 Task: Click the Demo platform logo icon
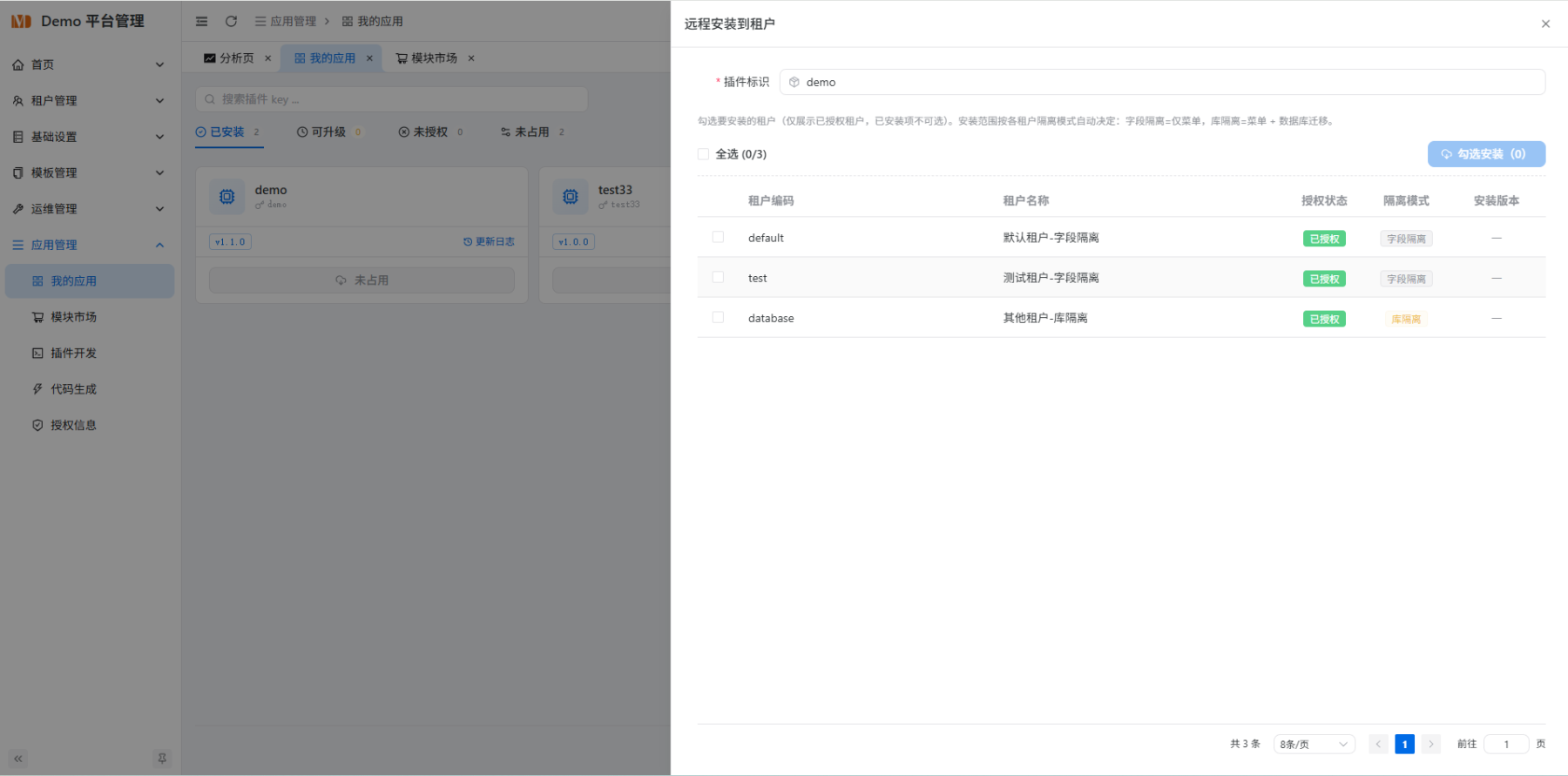click(21, 21)
